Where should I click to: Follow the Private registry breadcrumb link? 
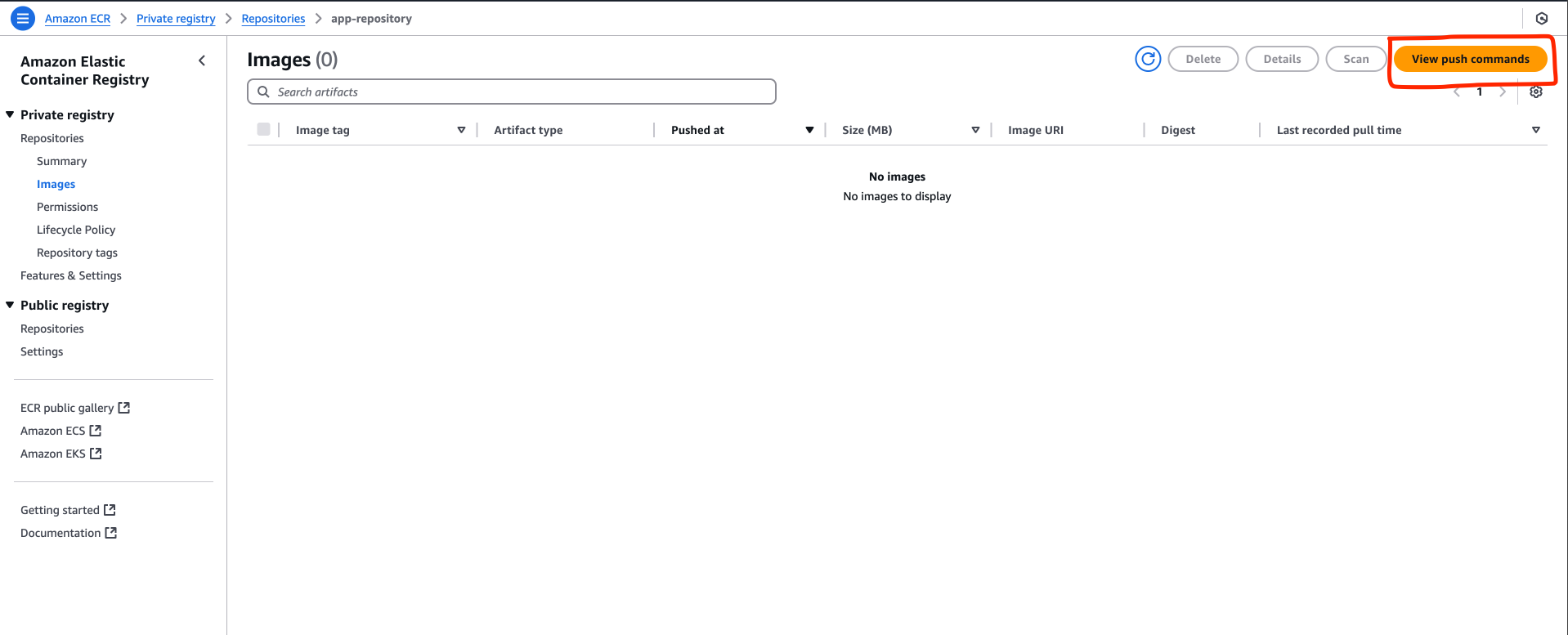176,18
